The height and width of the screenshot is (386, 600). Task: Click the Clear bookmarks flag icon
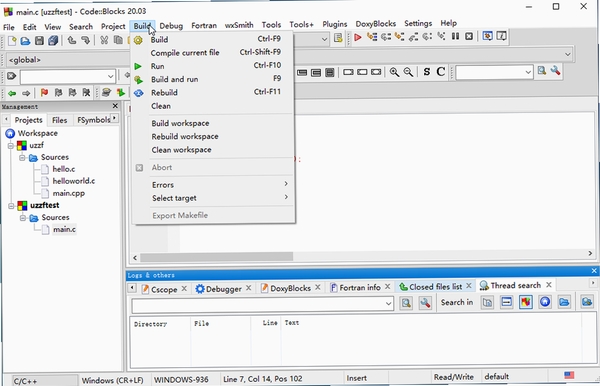[x=86, y=93]
